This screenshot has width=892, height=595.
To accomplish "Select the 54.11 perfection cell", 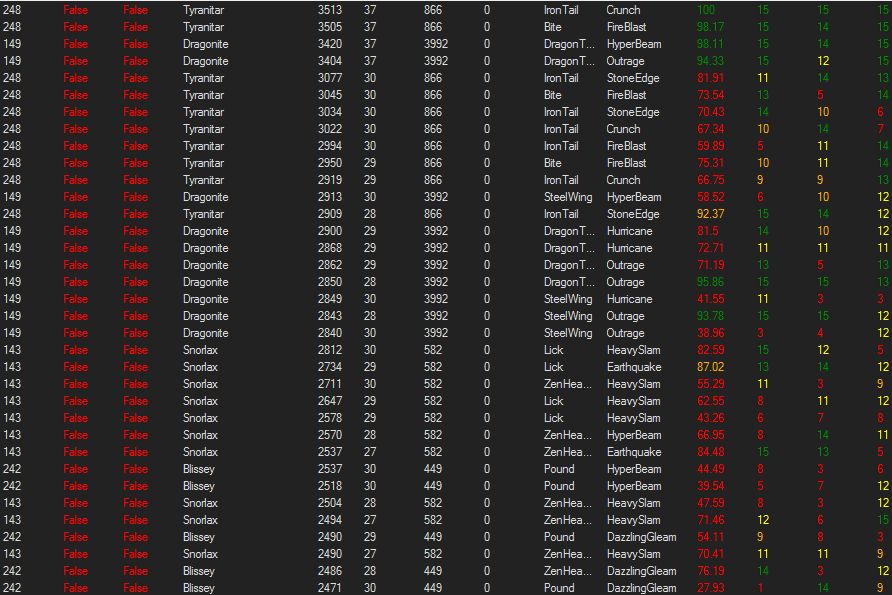I will click(711, 538).
